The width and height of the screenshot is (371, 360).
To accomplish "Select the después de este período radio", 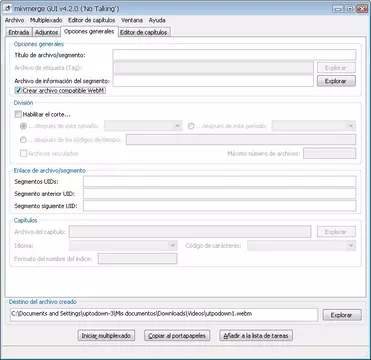I will [191, 126].
